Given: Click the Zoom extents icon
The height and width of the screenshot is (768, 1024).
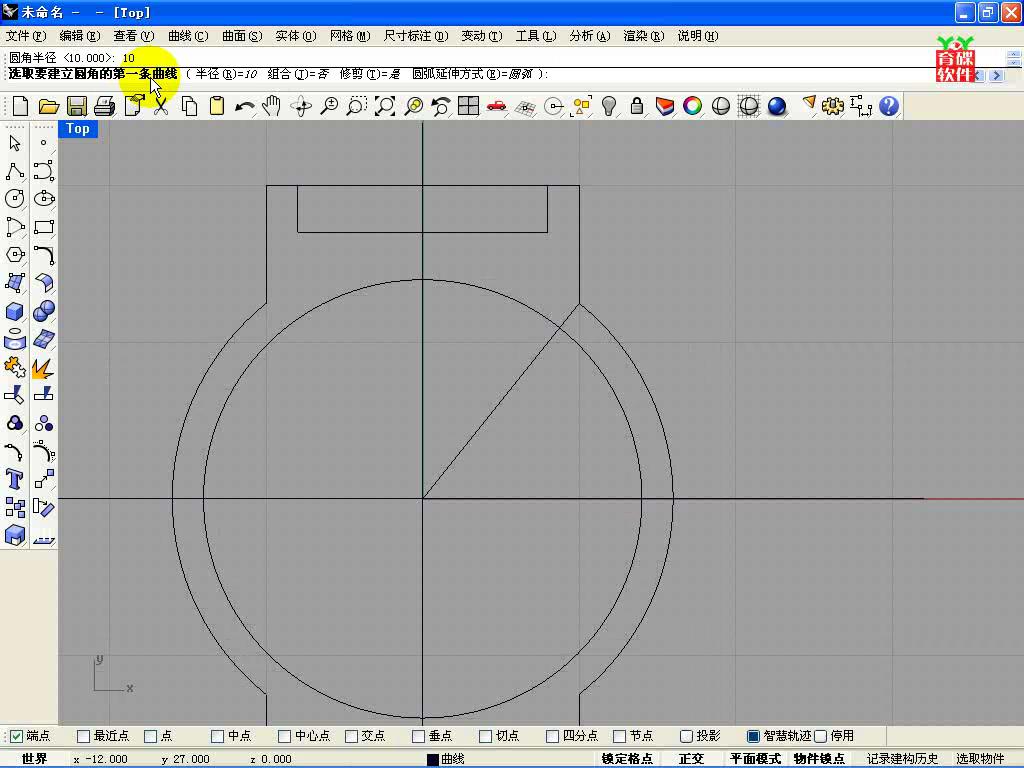Looking at the screenshot, I should click(385, 106).
